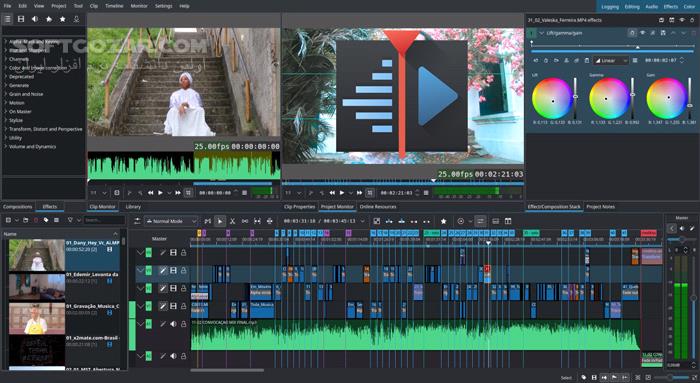Open the Online Resources tab
Screen dimensions: 700x383
point(378,207)
